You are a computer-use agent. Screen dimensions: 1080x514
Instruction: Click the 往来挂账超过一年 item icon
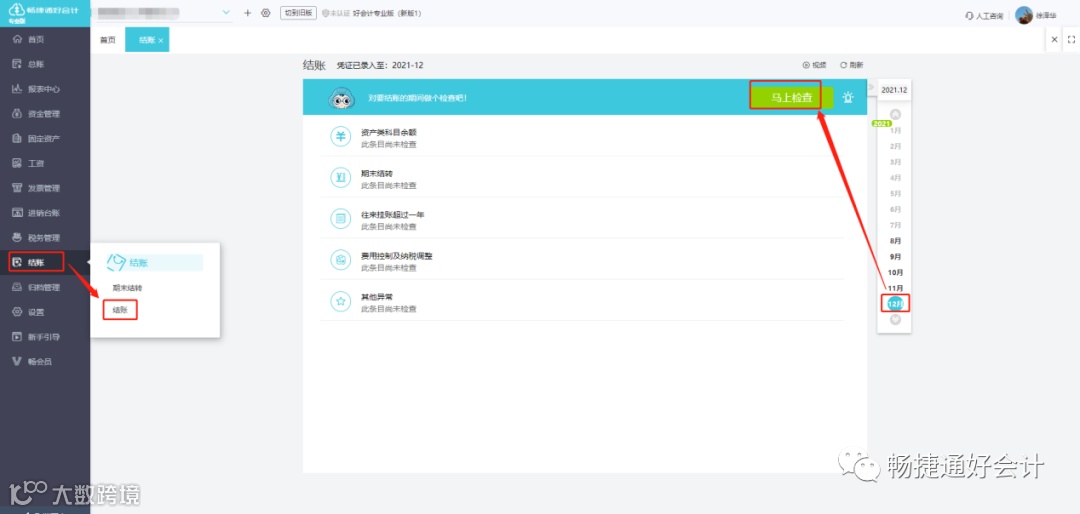[341, 219]
